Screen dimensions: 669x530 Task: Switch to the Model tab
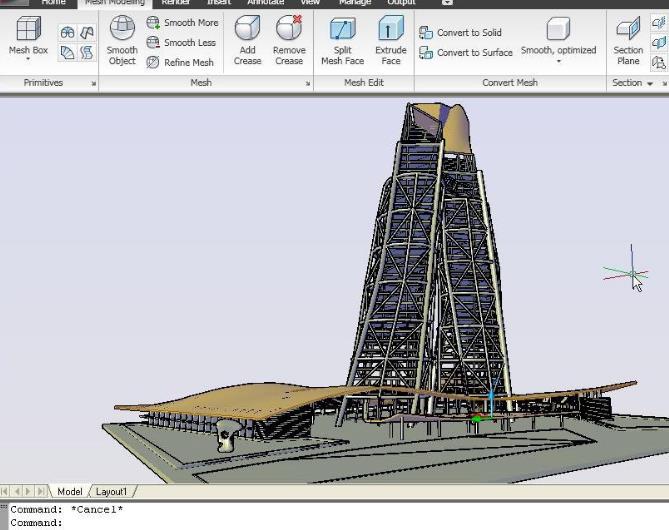(x=69, y=492)
